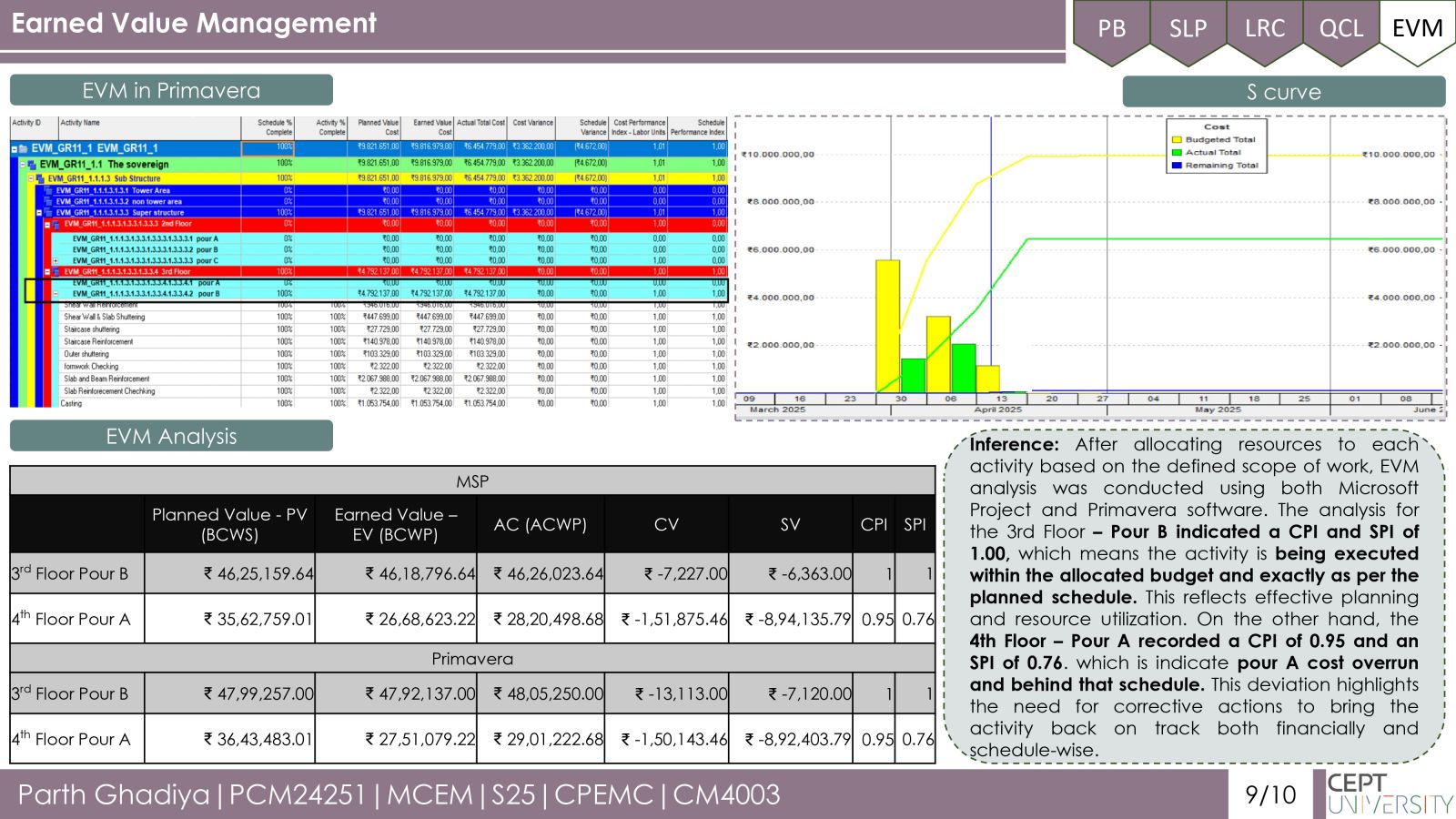Click the 'Sub Structure' WBS icon

point(40,178)
